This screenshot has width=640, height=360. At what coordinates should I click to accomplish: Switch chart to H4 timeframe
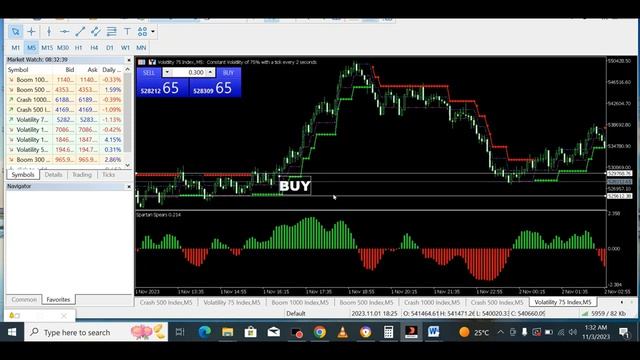coord(94,48)
